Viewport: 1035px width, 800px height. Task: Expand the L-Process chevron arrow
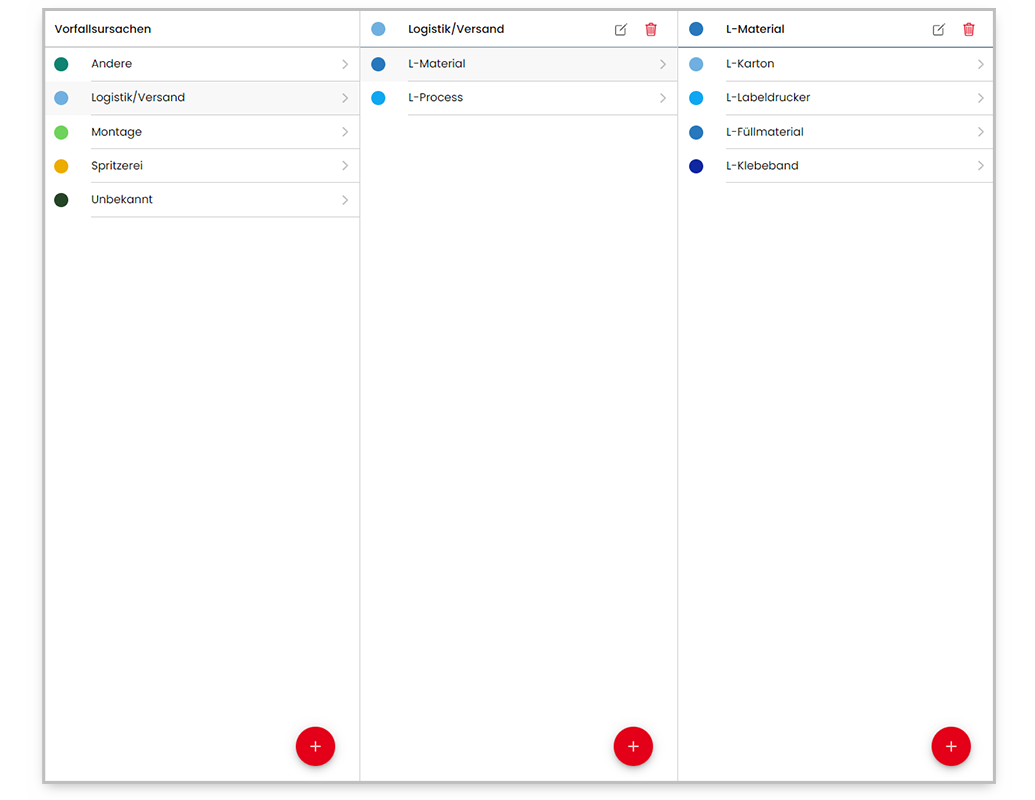click(x=662, y=98)
